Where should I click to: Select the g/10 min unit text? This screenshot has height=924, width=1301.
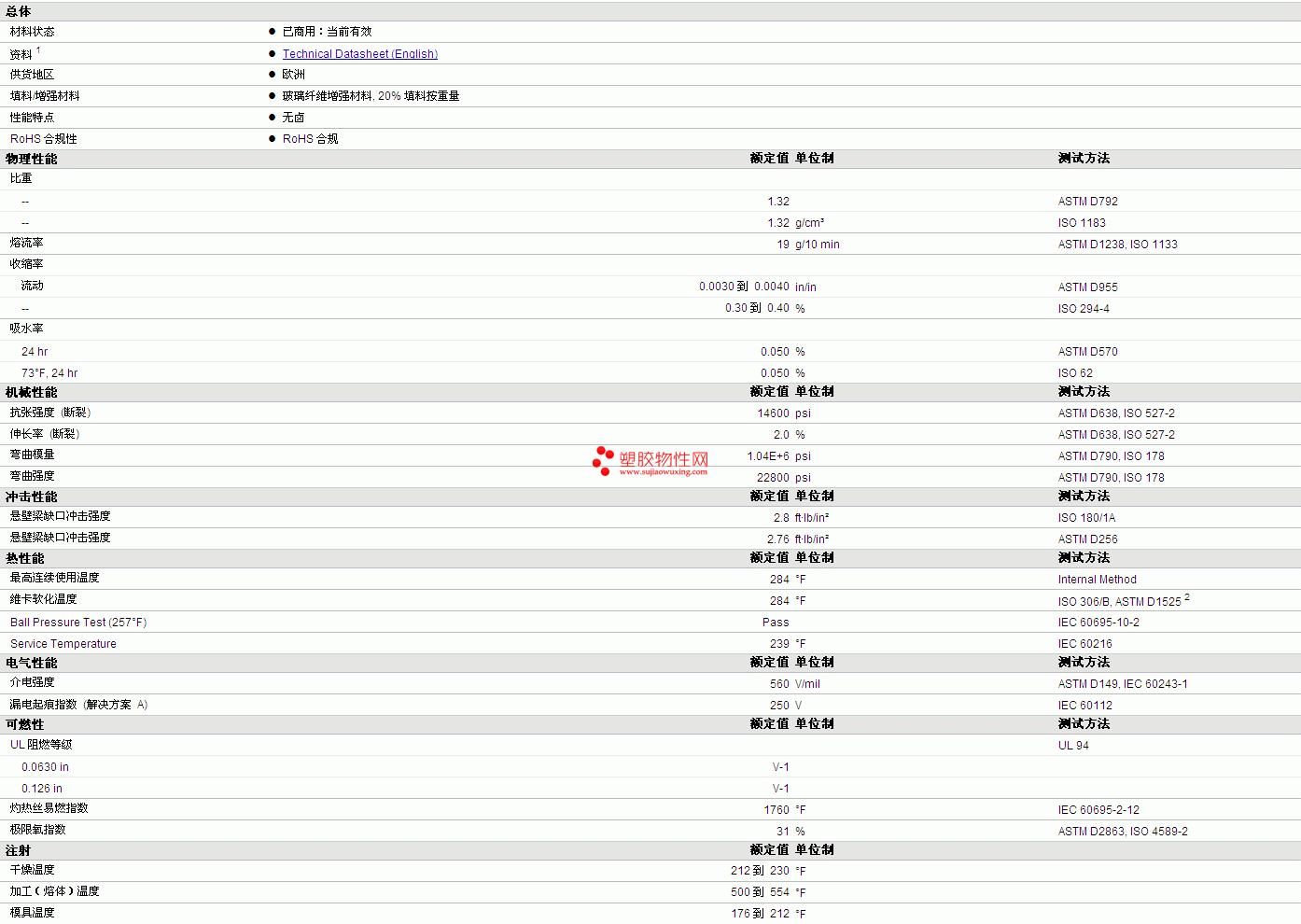tap(818, 245)
